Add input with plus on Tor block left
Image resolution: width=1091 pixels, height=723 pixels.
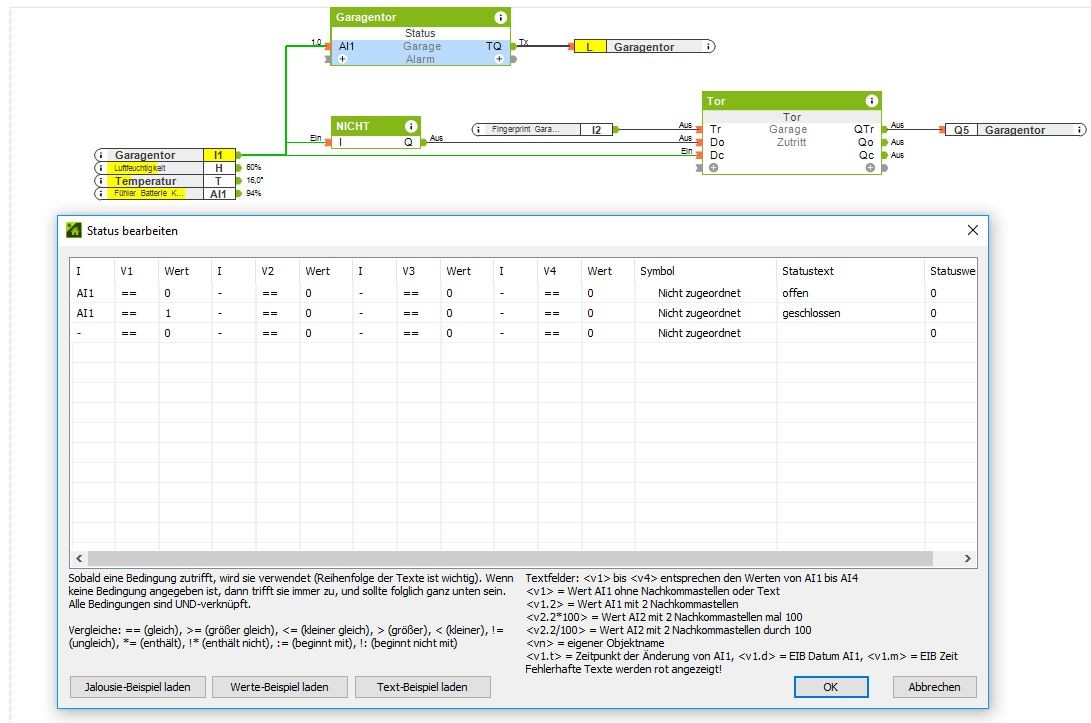click(714, 168)
